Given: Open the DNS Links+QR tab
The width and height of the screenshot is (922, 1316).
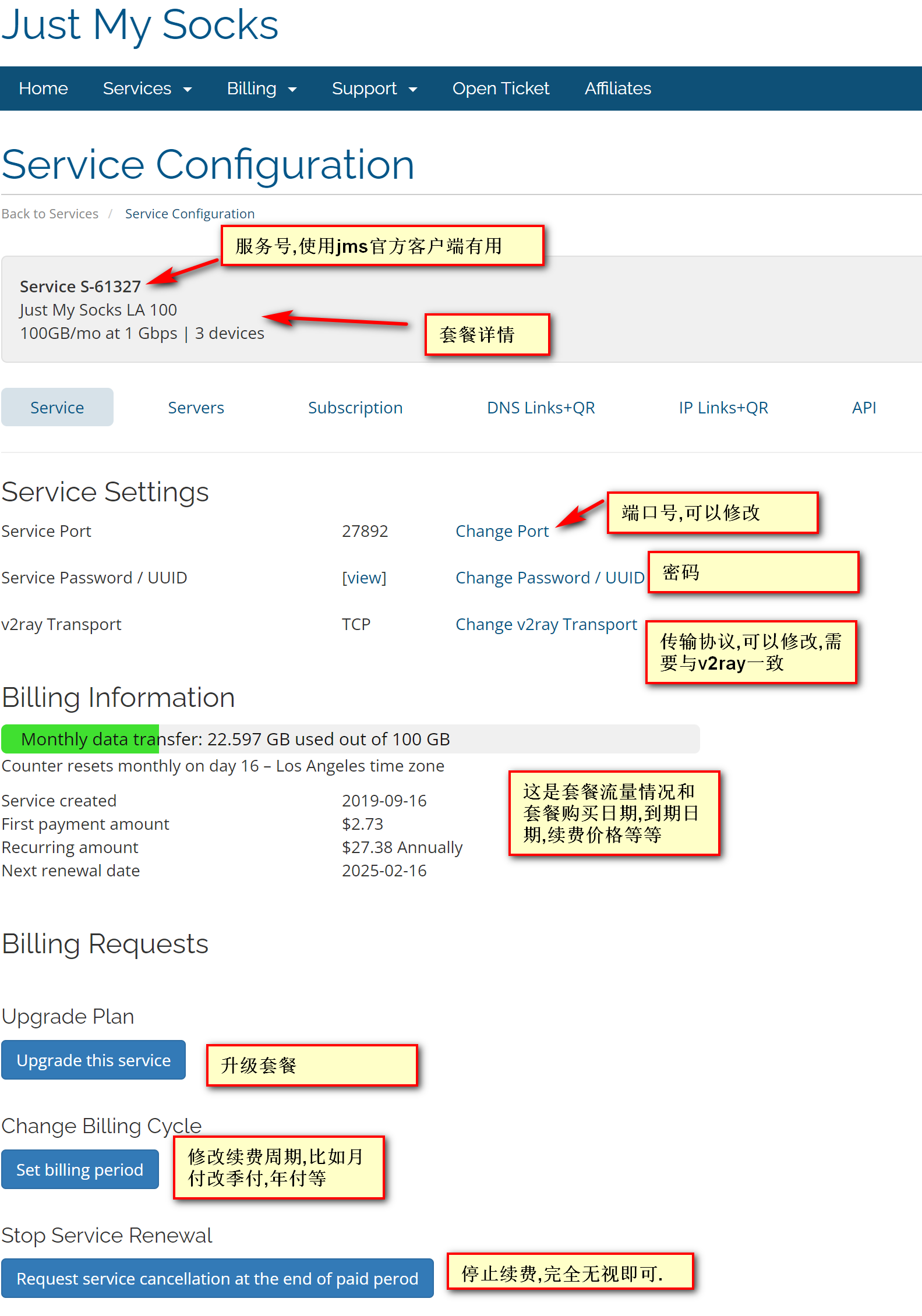Looking at the screenshot, I should pos(541,408).
